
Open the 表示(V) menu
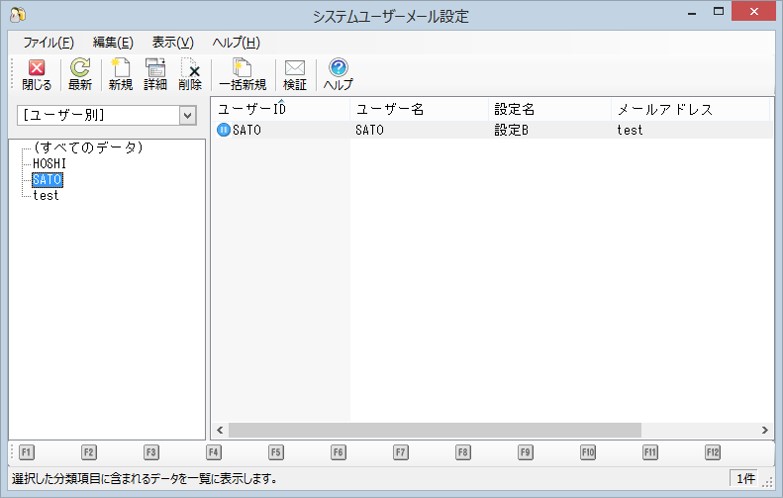(x=172, y=42)
